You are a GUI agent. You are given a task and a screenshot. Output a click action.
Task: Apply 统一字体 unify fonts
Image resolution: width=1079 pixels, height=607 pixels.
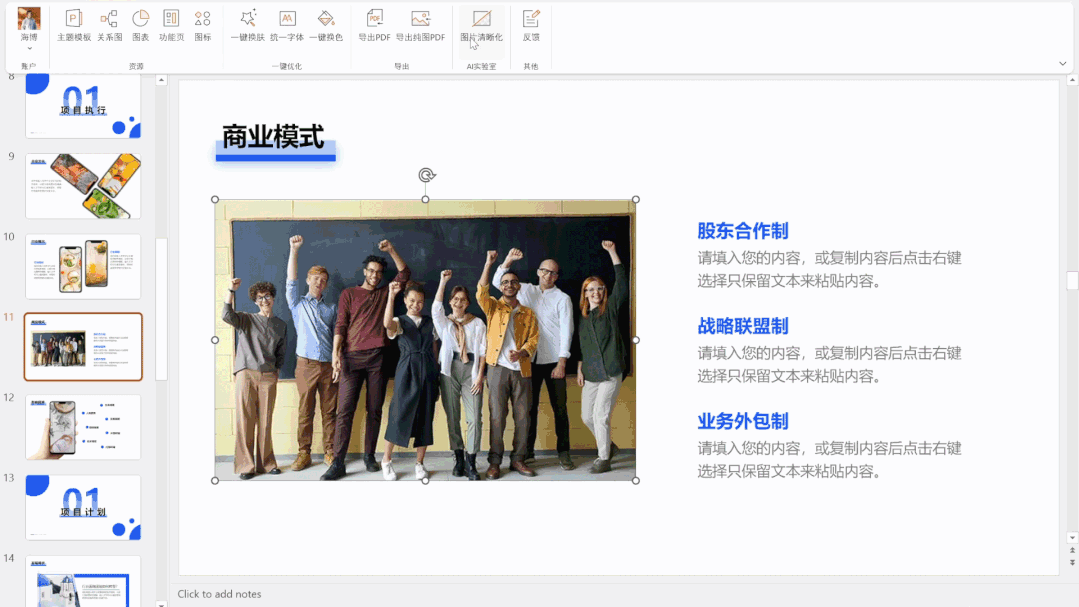click(287, 25)
